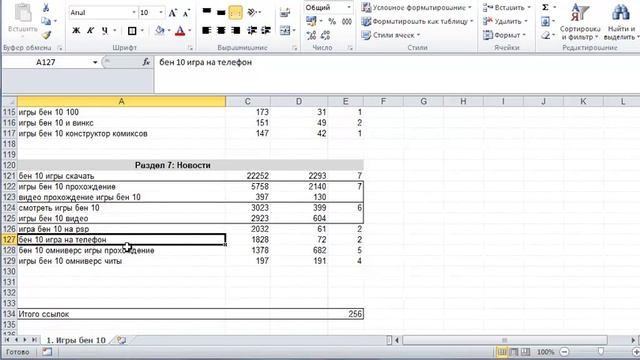Click Page Break Preview button in status bar

click(525, 351)
